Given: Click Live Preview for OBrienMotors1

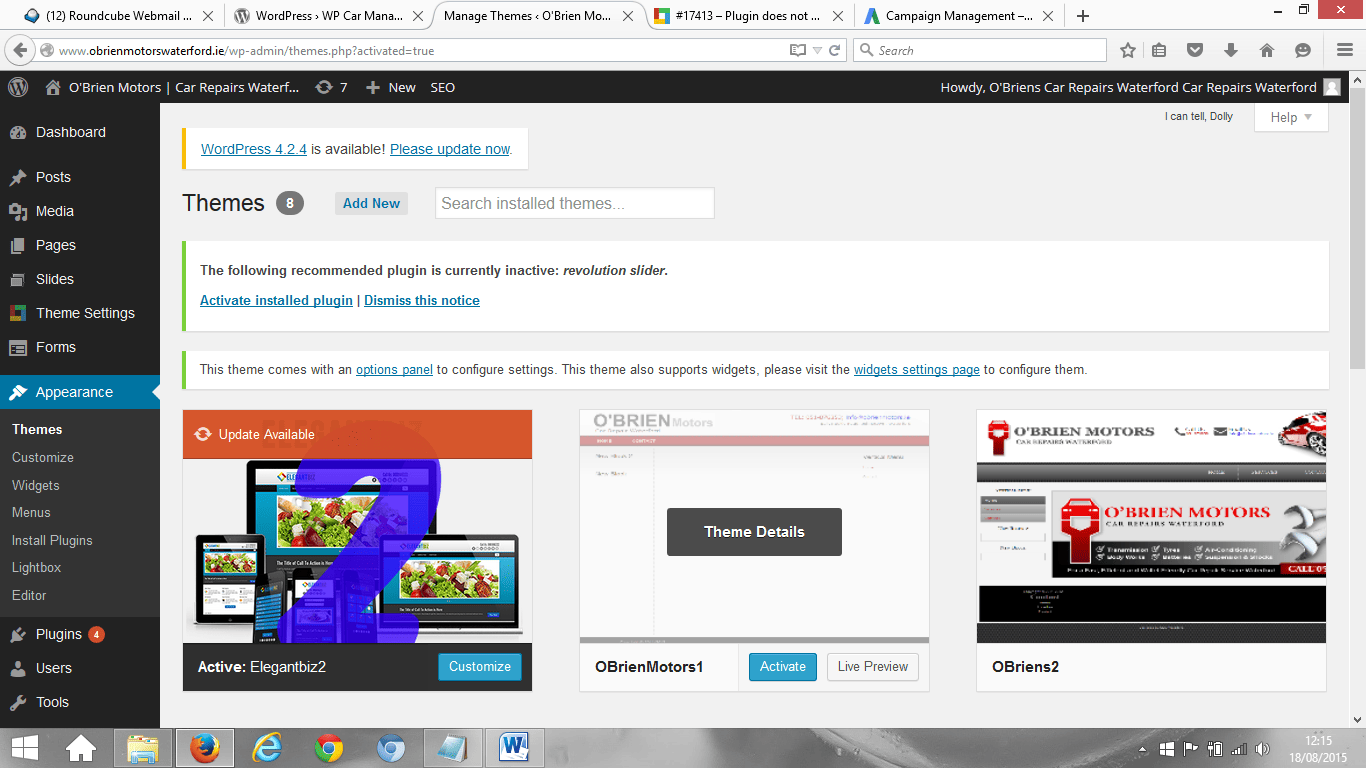Looking at the screenshot, I should click(872, 667).
